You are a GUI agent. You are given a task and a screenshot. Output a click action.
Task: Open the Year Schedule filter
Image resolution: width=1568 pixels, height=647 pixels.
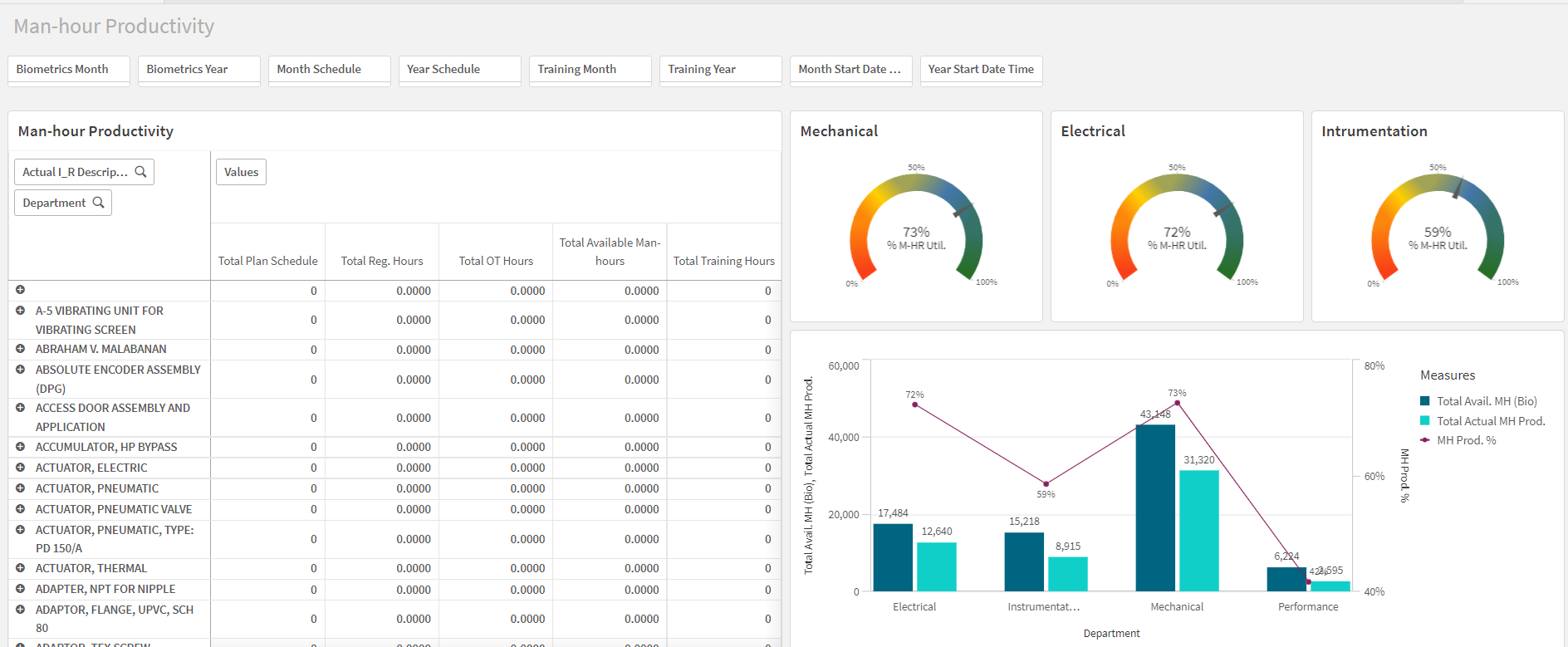point(459,70)
